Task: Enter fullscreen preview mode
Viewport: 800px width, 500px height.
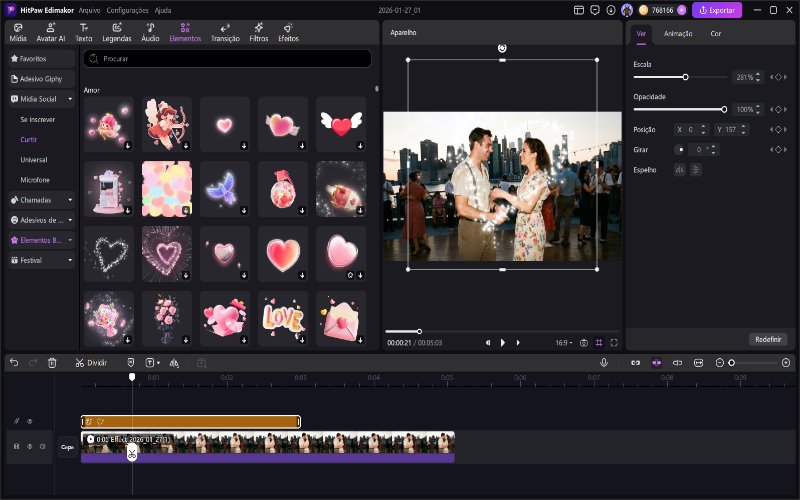Action: [x=614, y=343]
